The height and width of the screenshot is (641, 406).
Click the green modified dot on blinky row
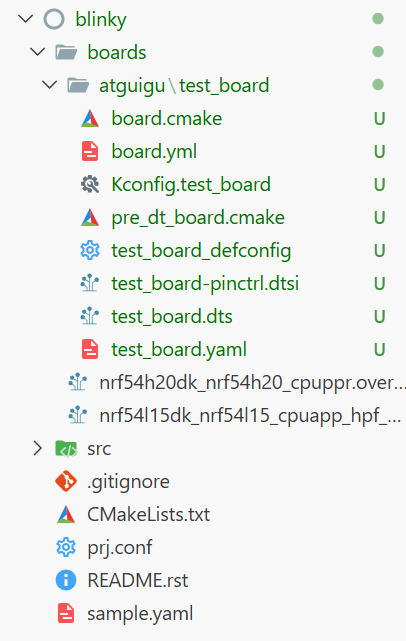point(378,19)
